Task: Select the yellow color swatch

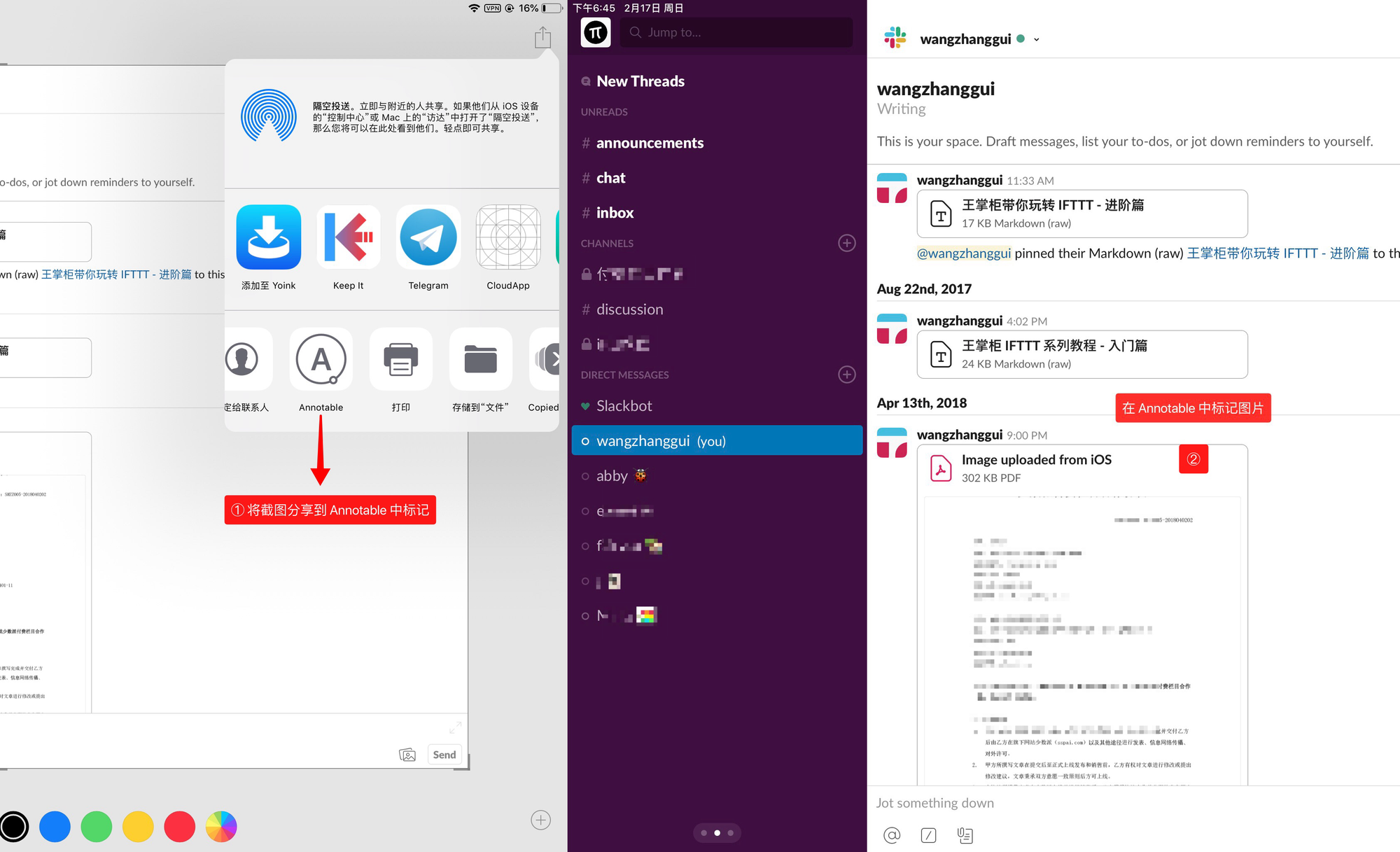Action: 138,827
